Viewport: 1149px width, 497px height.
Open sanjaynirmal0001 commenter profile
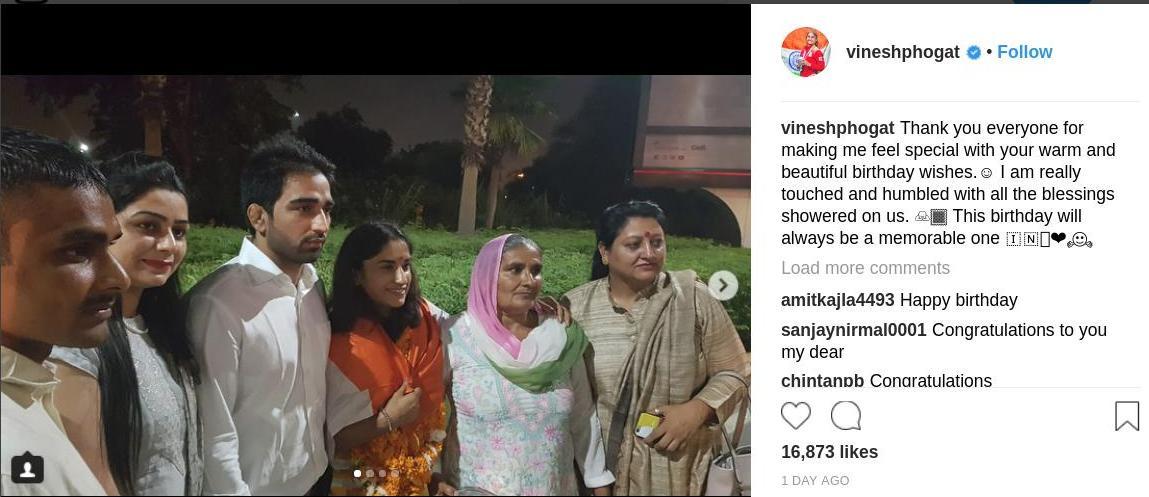854,331
